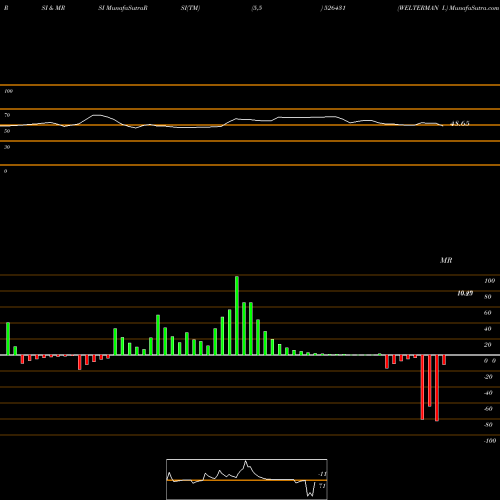500x500 pixels.
Task: Click the RSI value label 48.65
Action: [x=460, y=123]
